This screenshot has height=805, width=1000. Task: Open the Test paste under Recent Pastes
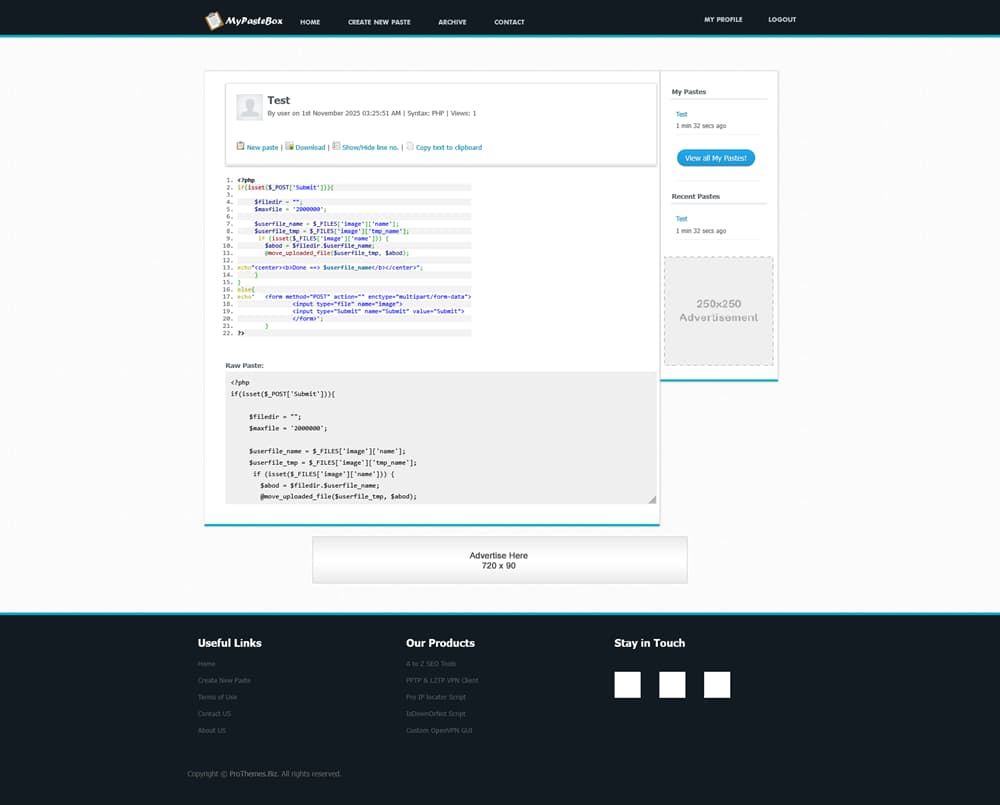click(x=681, y=219)
